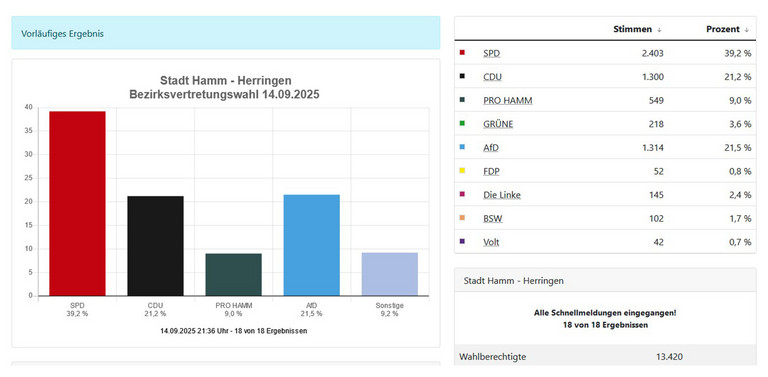Click the yellow FDP color marker
This screenshot has height=377, width=768.
tap(462, 170)
